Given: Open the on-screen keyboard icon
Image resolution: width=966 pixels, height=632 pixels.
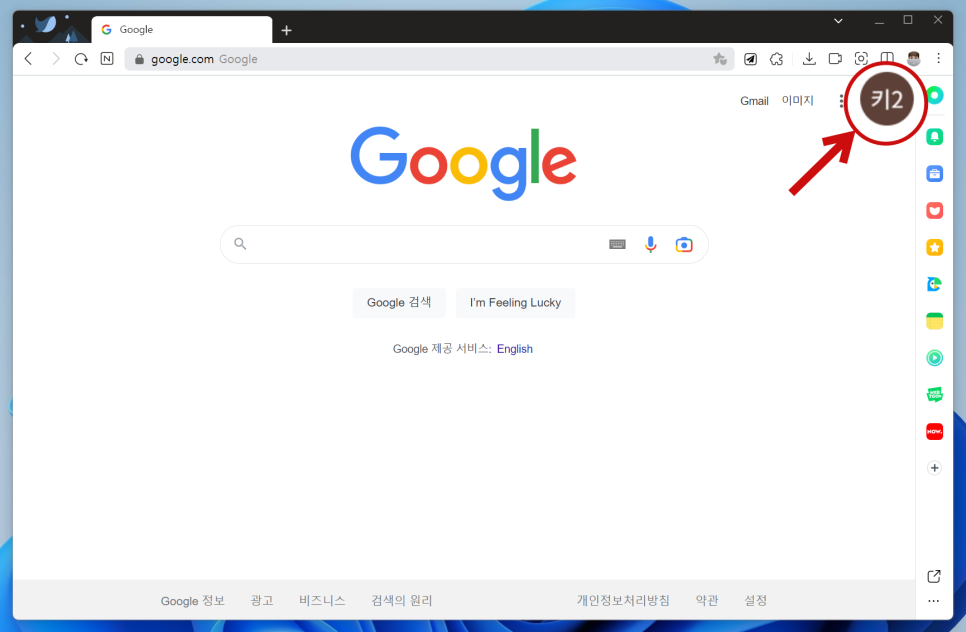Looking at the screenshot, I should [617, 245].
